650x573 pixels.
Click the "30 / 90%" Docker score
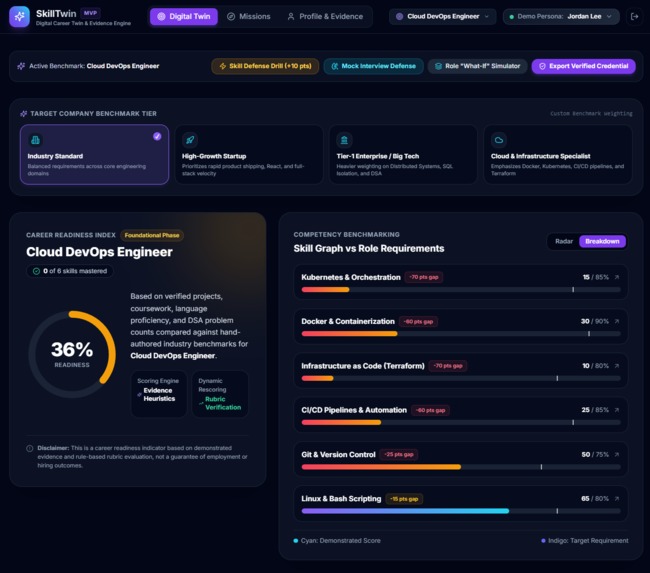click(595, 321)
